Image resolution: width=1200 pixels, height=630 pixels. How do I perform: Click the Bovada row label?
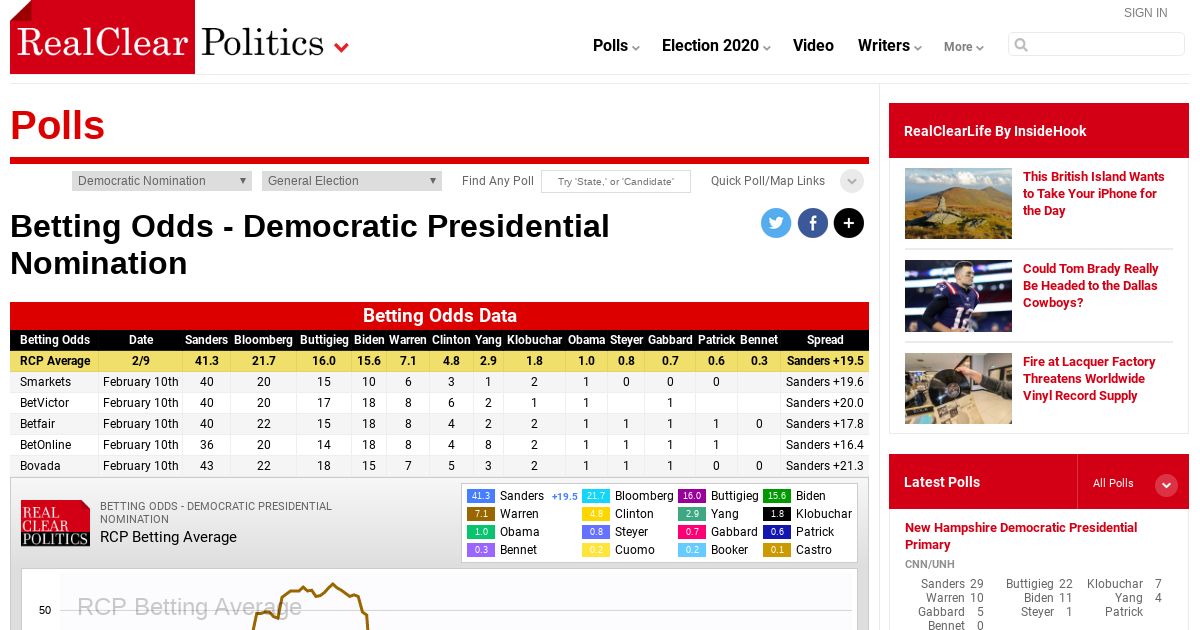tap(40, 466)
